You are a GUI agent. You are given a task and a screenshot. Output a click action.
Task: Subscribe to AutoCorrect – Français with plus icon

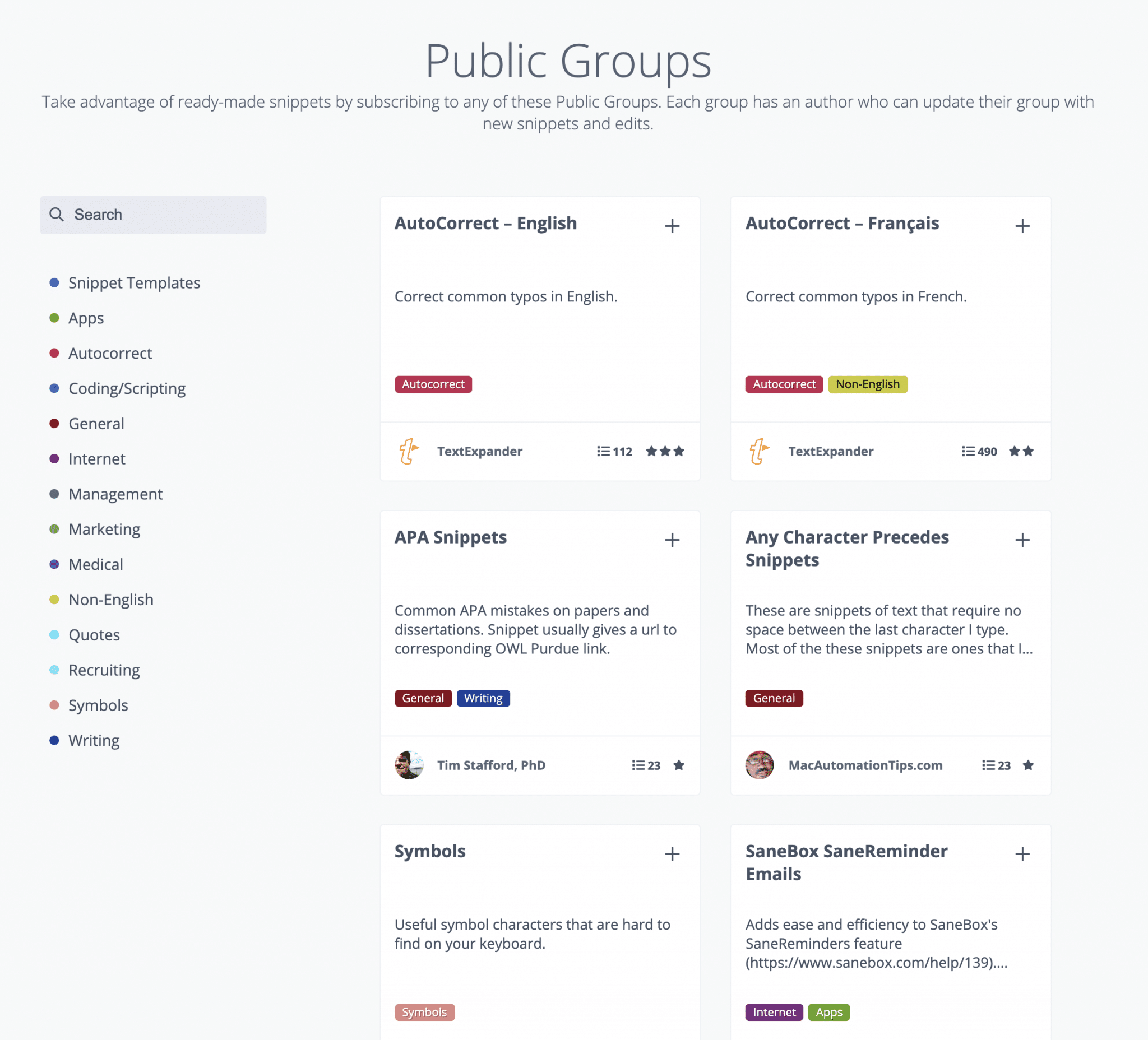click(x=1022, y=226)
